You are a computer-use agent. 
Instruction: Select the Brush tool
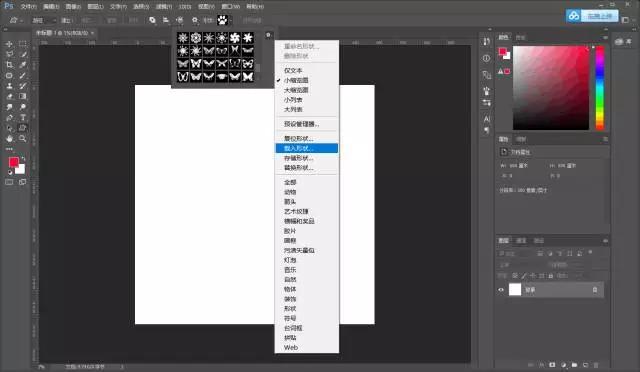pos(22,76)
